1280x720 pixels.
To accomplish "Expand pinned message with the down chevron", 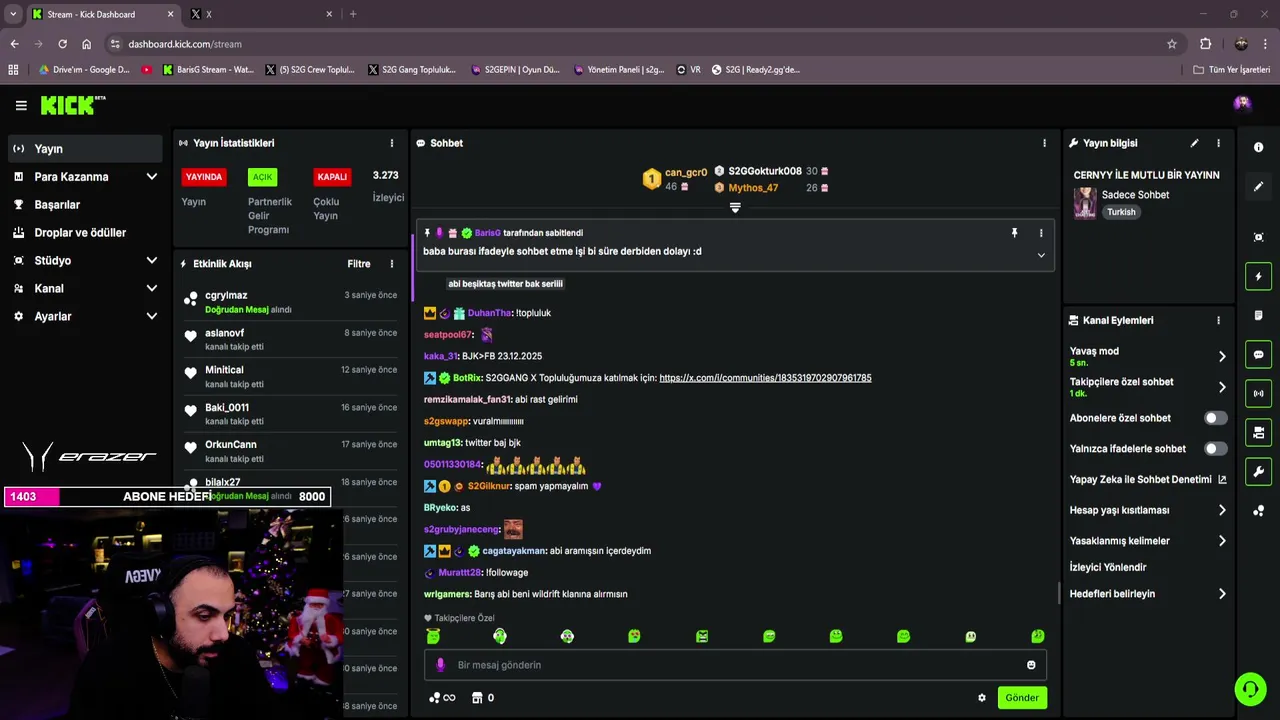I will (1041, 255).
